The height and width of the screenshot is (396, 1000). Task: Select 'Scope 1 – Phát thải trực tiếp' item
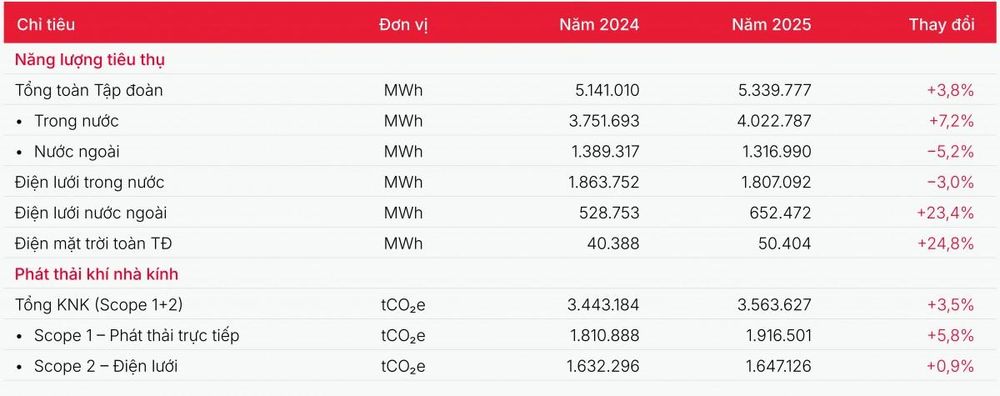136,335
